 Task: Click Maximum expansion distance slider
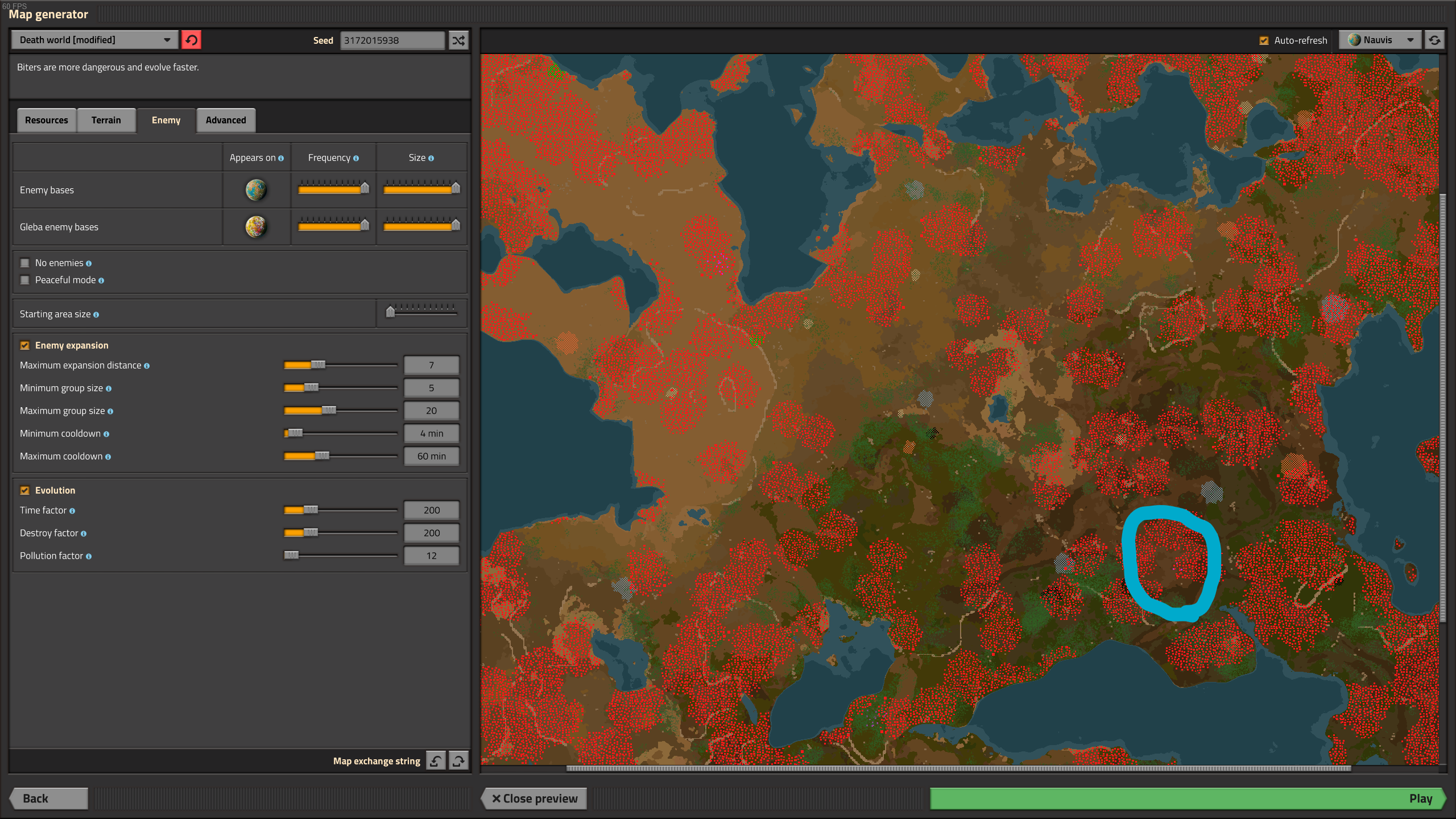[341, 365]
